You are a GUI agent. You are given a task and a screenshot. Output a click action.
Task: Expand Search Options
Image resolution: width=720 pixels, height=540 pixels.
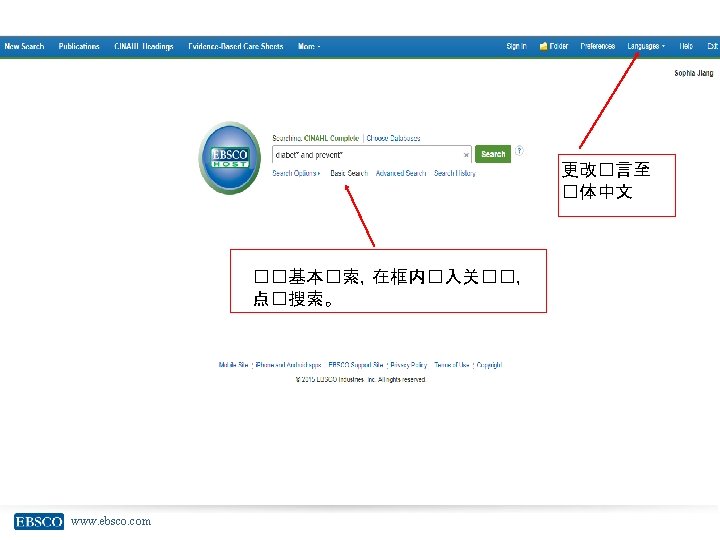(296, 173)
